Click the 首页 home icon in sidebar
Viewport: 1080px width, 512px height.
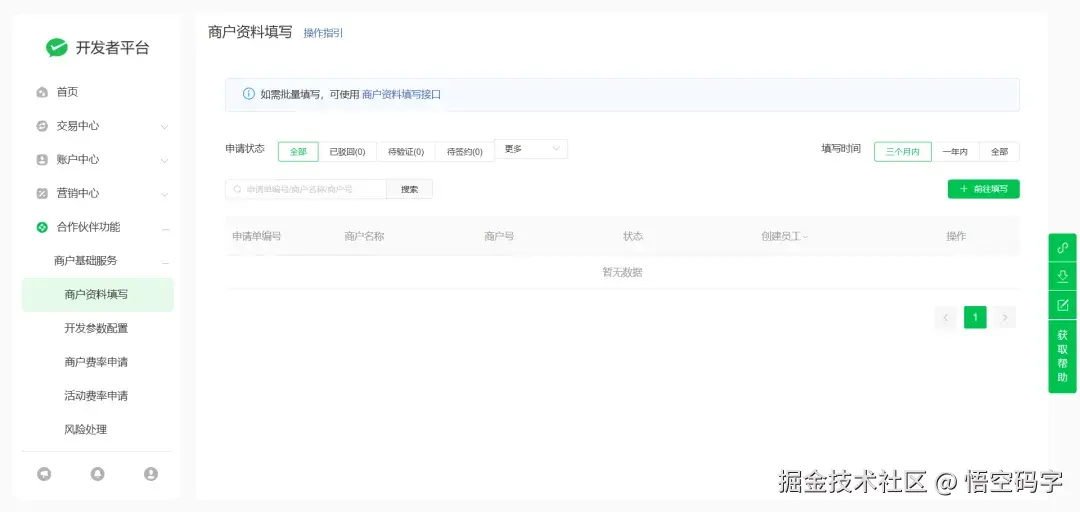pyautogui.click(x=42, y=92)
